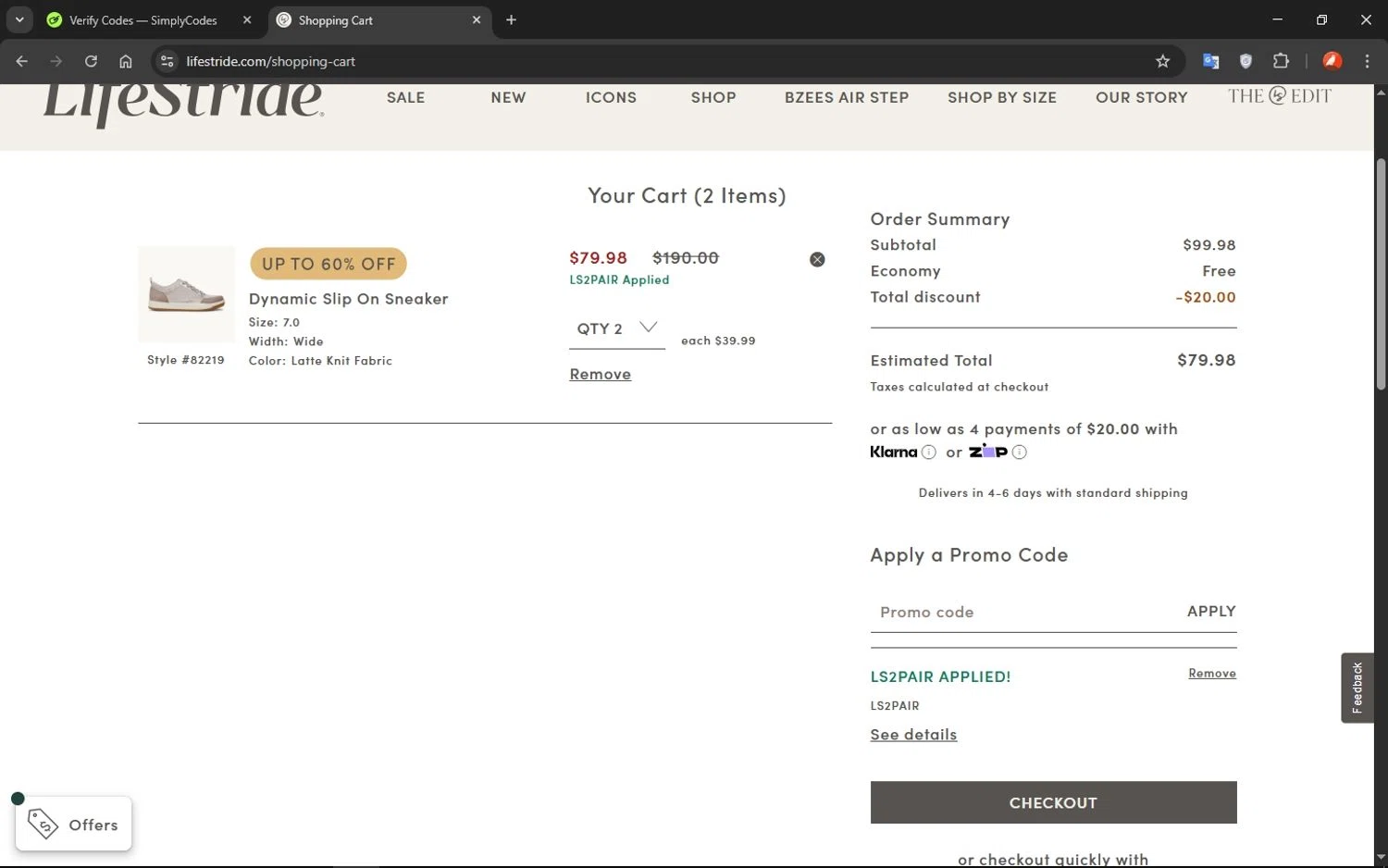Open the tab search dropdown arrow
1388x868 pixels.
[x=19, y=19]
